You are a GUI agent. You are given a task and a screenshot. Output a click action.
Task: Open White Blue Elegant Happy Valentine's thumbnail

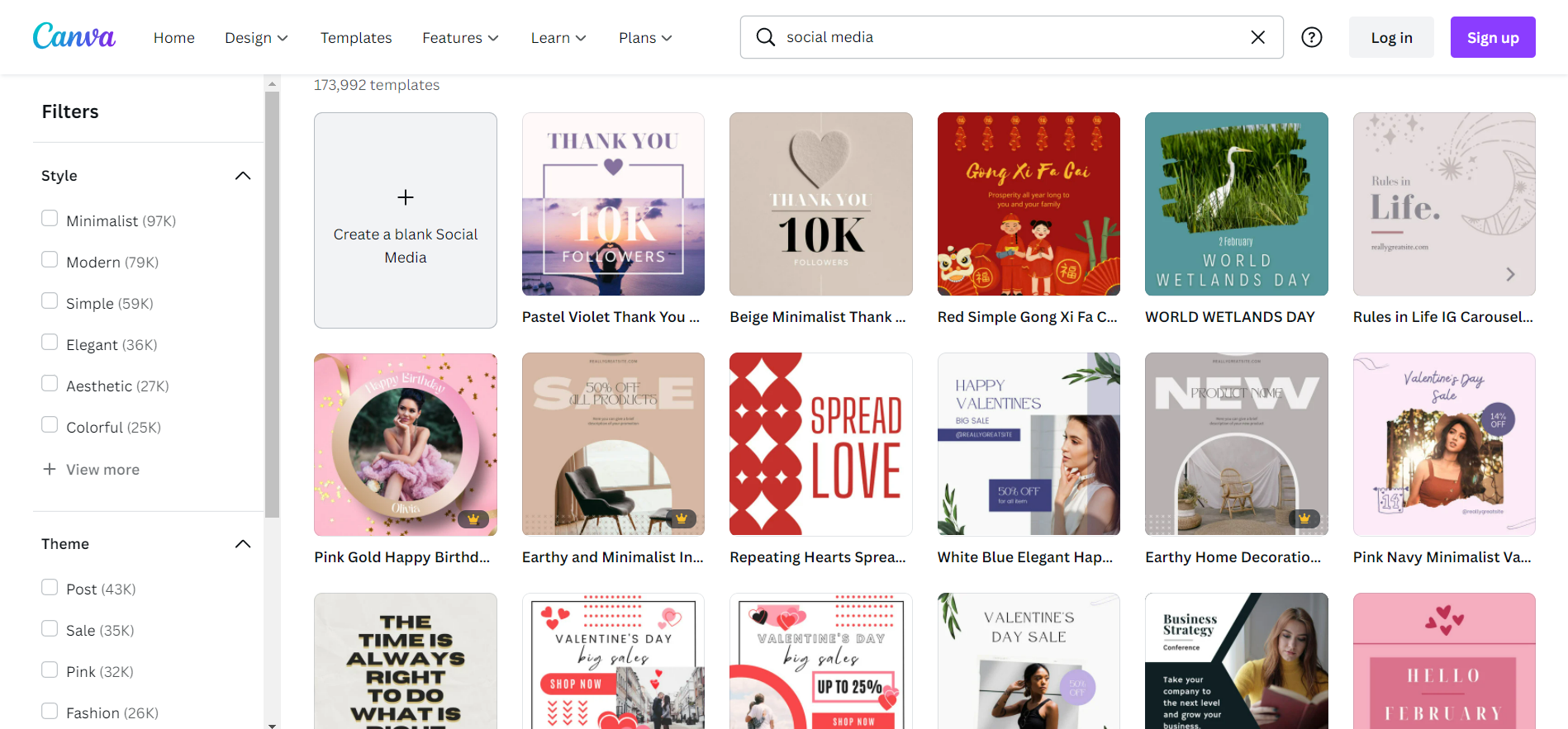coord(1029,444)
